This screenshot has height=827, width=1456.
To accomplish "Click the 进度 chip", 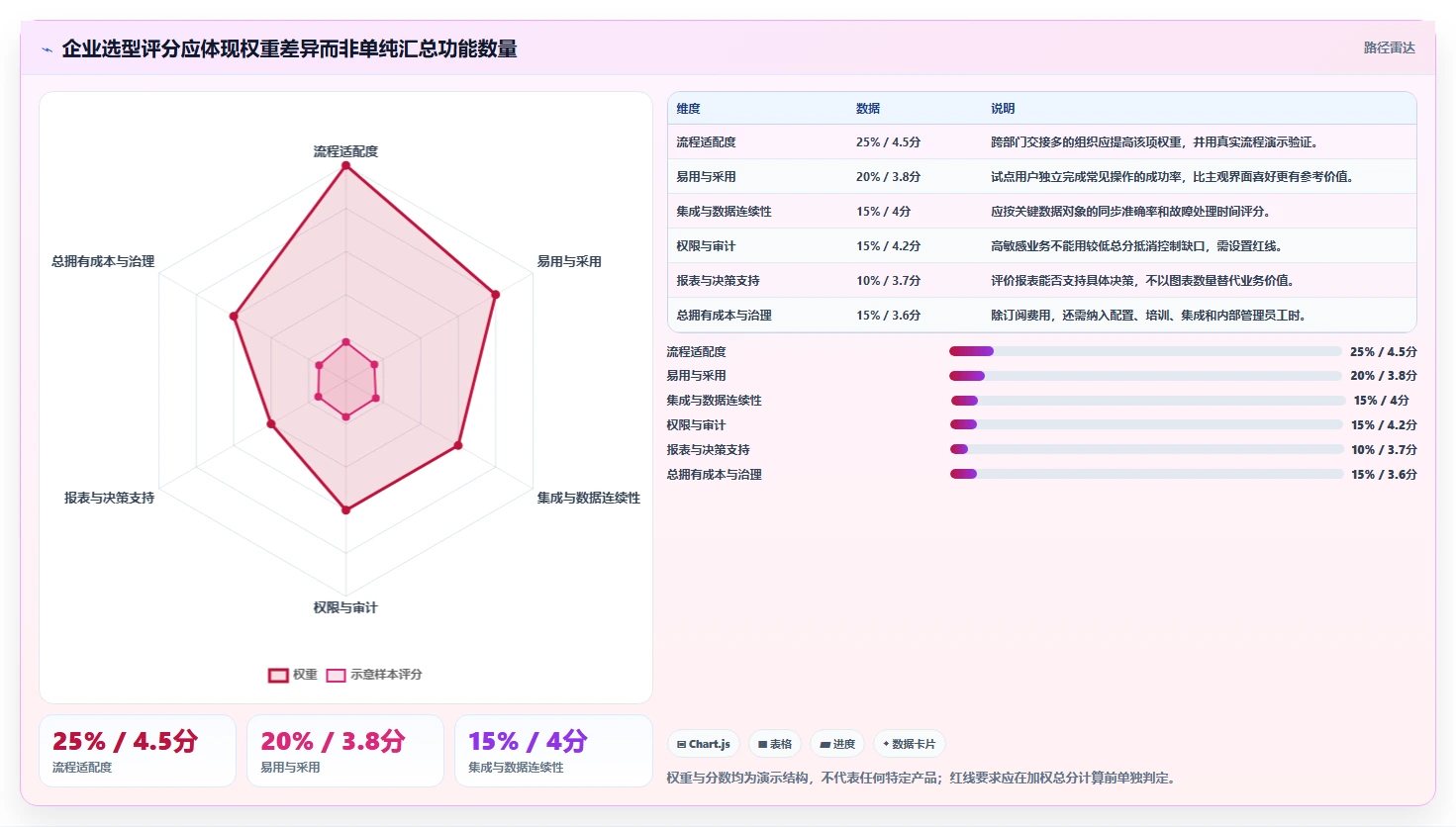I will 837,744.
